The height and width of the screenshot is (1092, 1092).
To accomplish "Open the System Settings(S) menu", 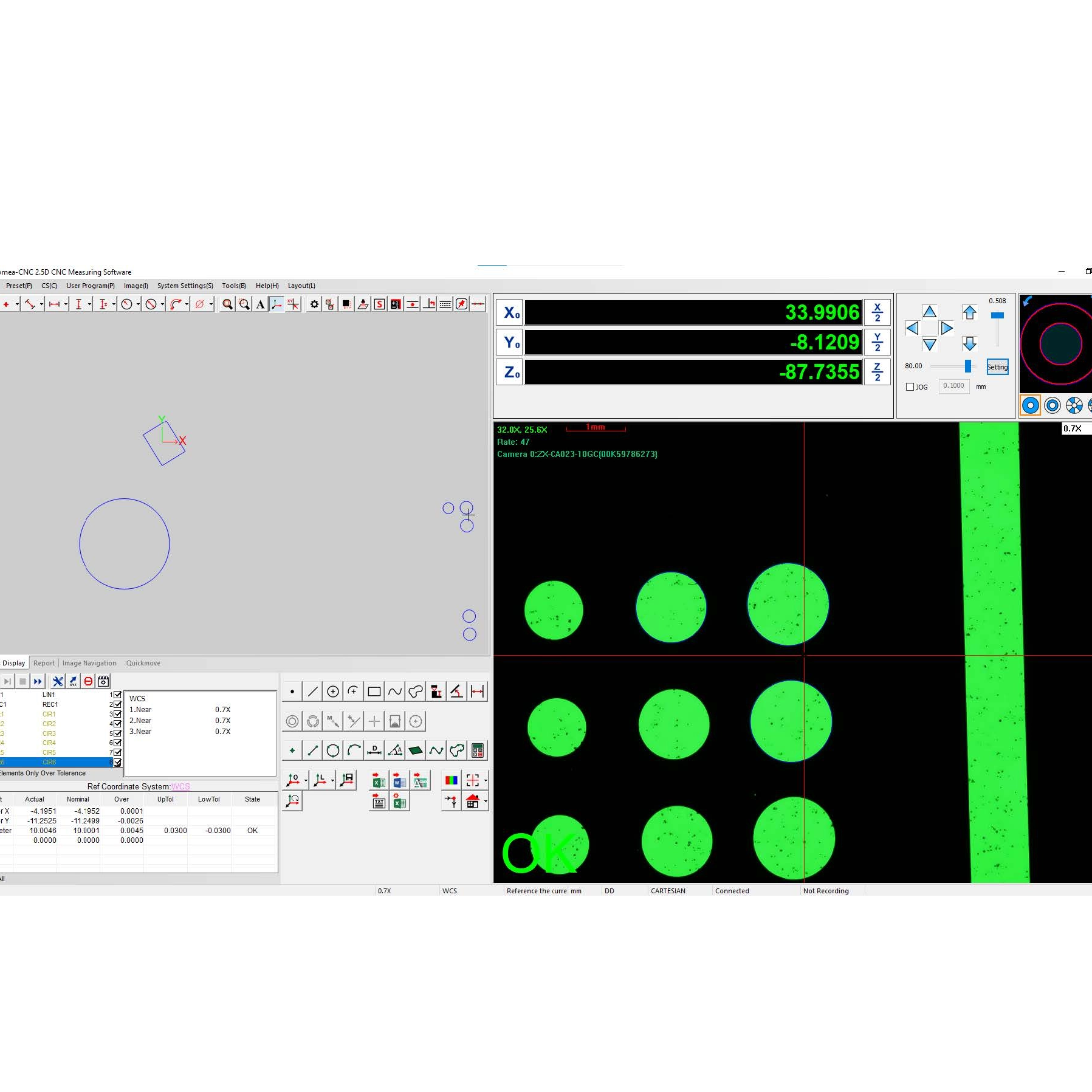I will pyautogui.click(x=185, y=286).
